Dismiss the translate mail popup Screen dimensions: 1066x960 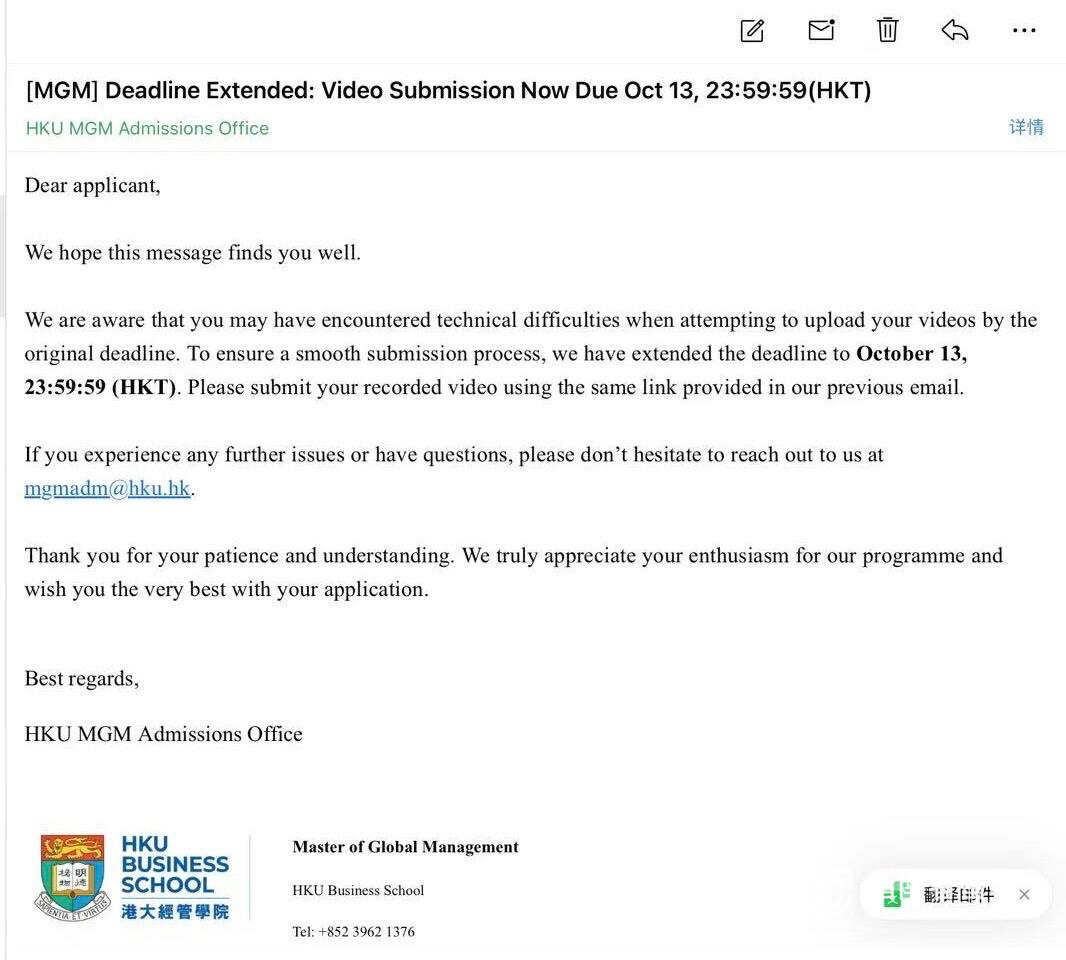pos(1024,895)
